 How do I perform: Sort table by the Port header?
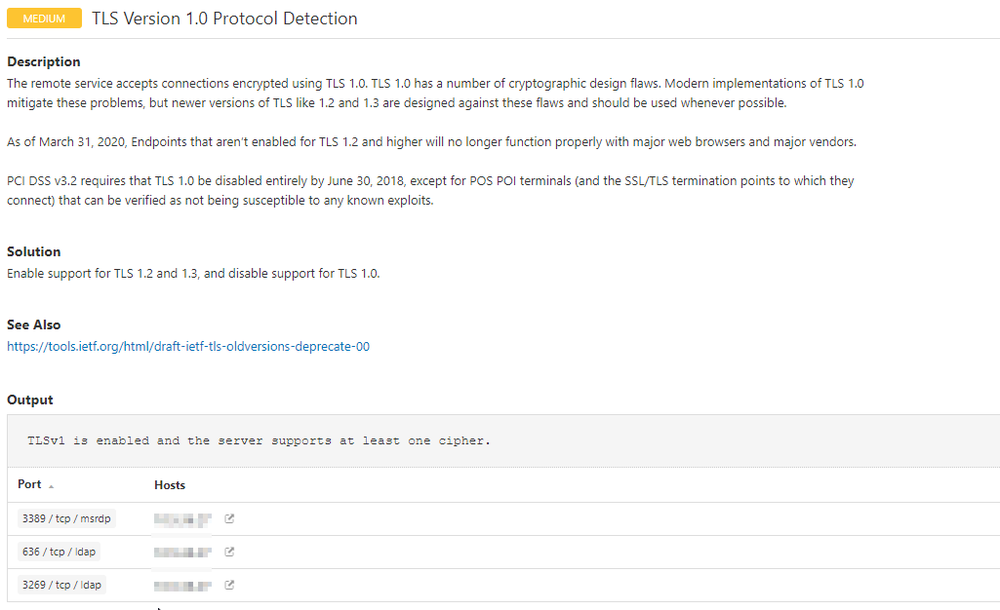(30, 484)
